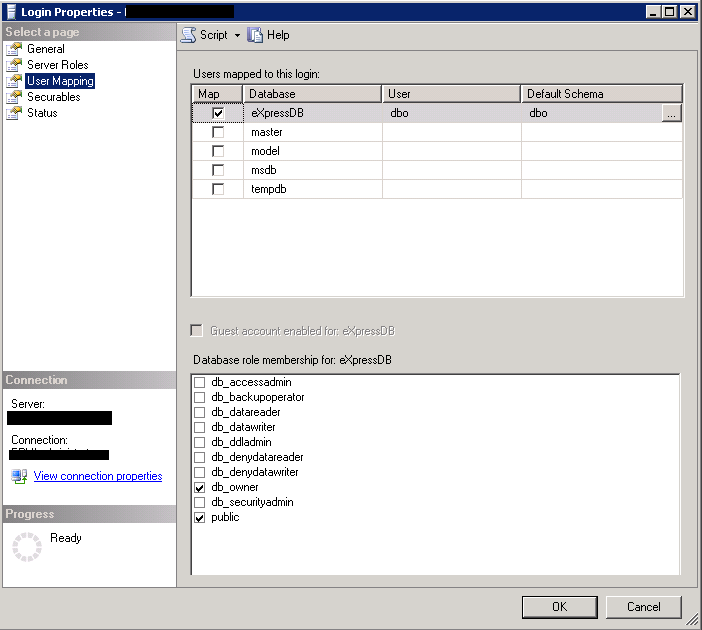The height and width of the screenshot is (630, 702).
Task: Click the dialog title bar icon
Action: tap(11, 11)
